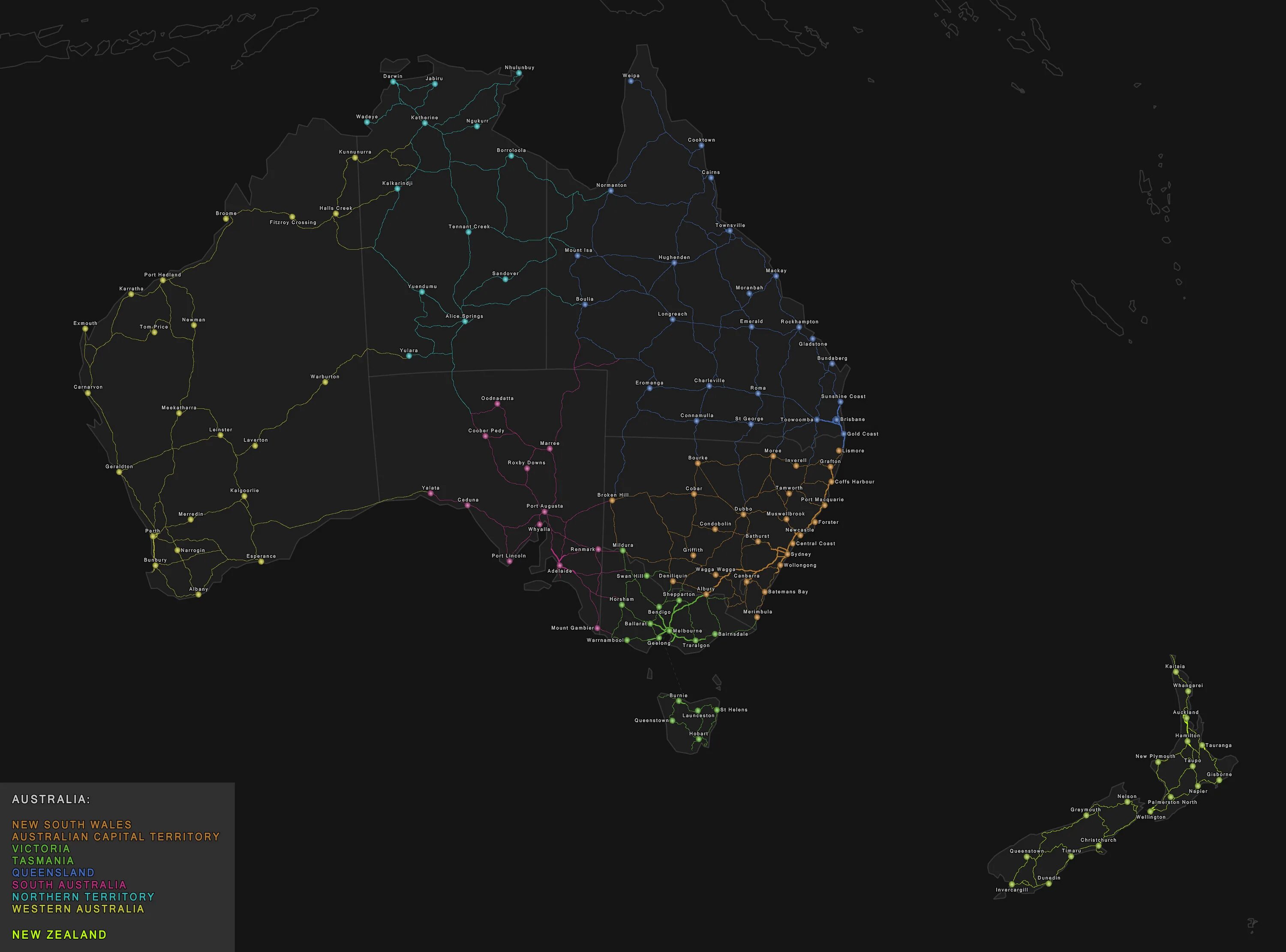Screen dimensions: 1286x952
Task: Click the Cairns city marker
Action: click(x=711, y=178)
